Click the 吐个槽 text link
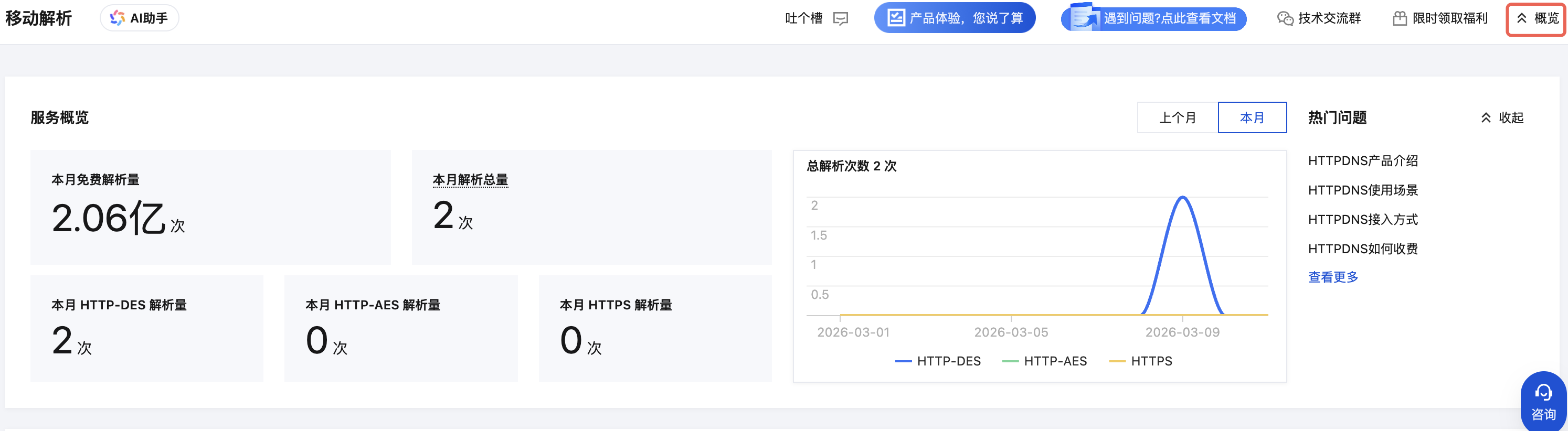The height and width of the screenshot is (431, 1568). click(803, 19)
